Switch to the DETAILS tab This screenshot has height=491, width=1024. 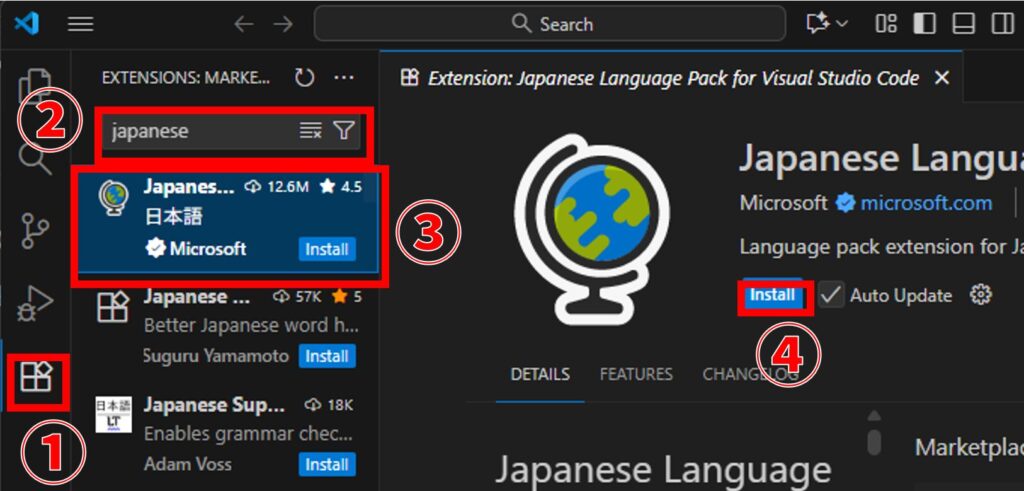[x=539, y=375]
